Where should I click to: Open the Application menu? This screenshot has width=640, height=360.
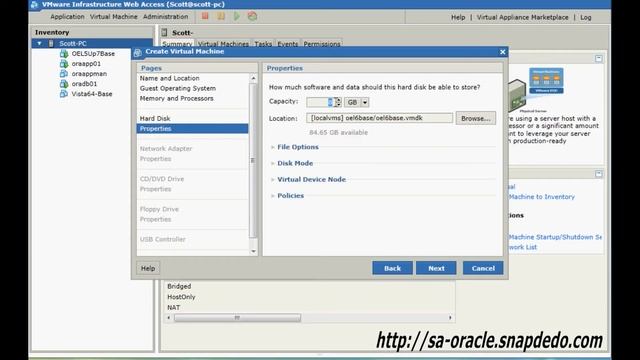[67, 17]
